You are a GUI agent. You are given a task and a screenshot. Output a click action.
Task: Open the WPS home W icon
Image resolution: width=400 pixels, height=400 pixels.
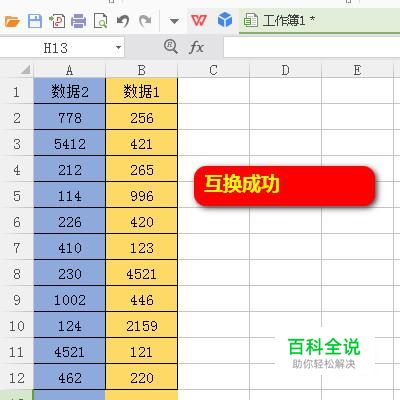(x=199, y=21)
